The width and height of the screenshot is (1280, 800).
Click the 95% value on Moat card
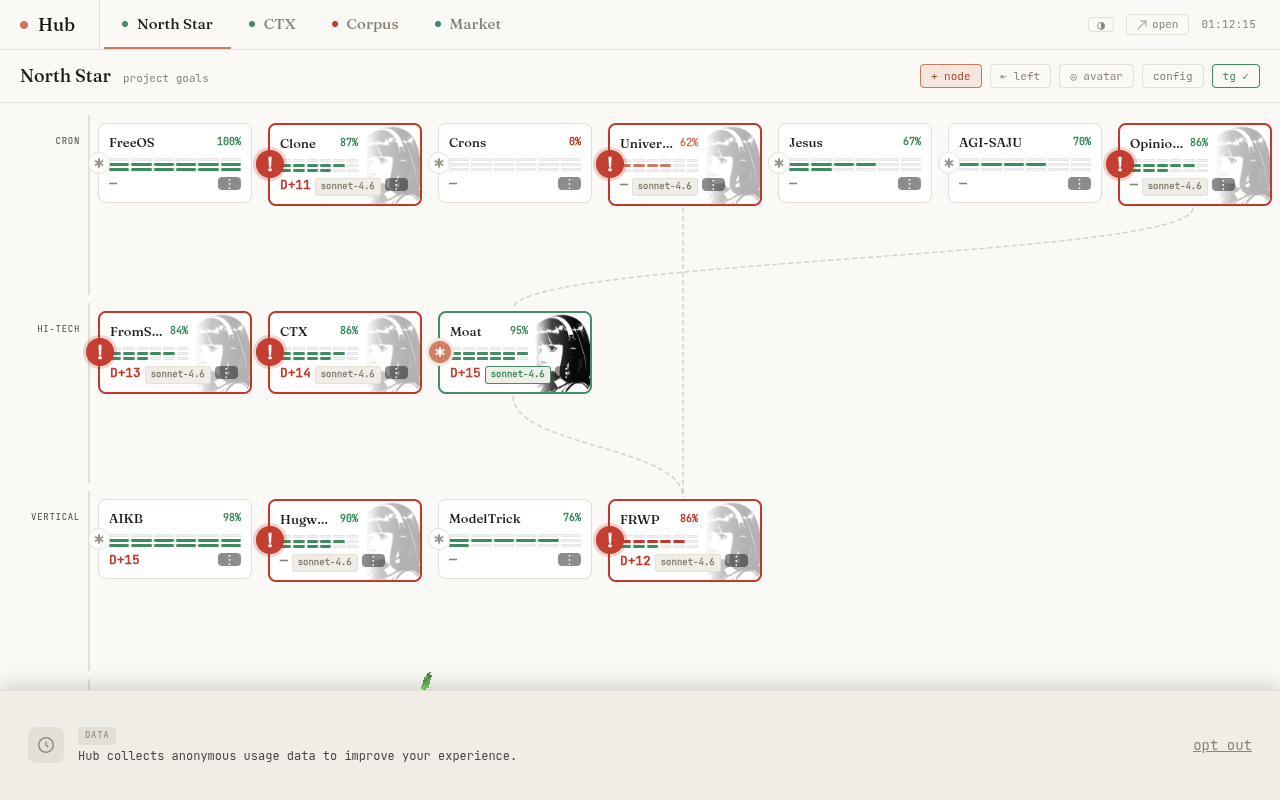pos(519,330)
